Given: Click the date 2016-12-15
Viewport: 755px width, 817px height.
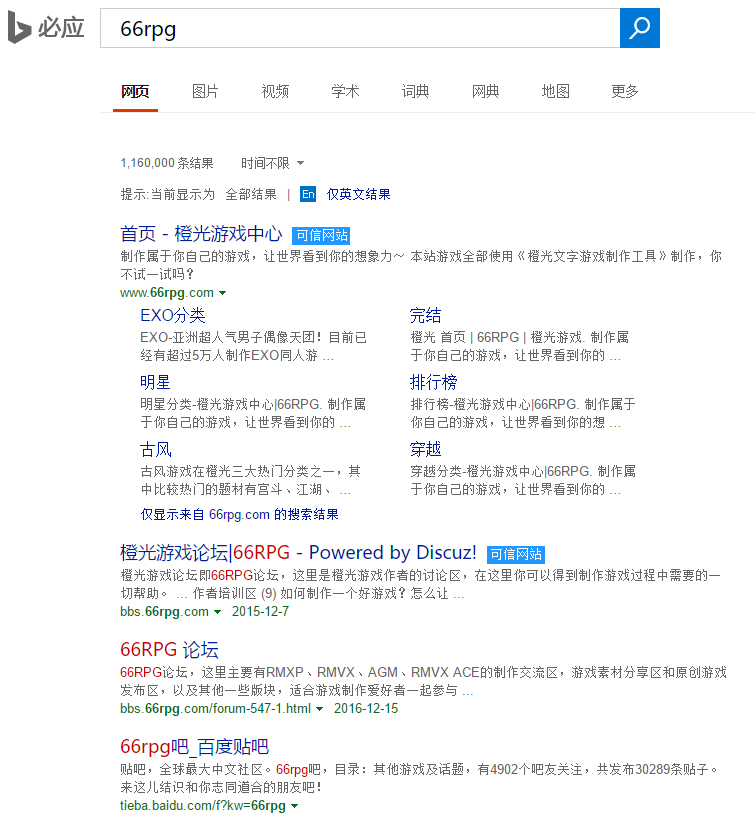Looking at the screenshot, I should pyautogui.click(x=366, y=709).
